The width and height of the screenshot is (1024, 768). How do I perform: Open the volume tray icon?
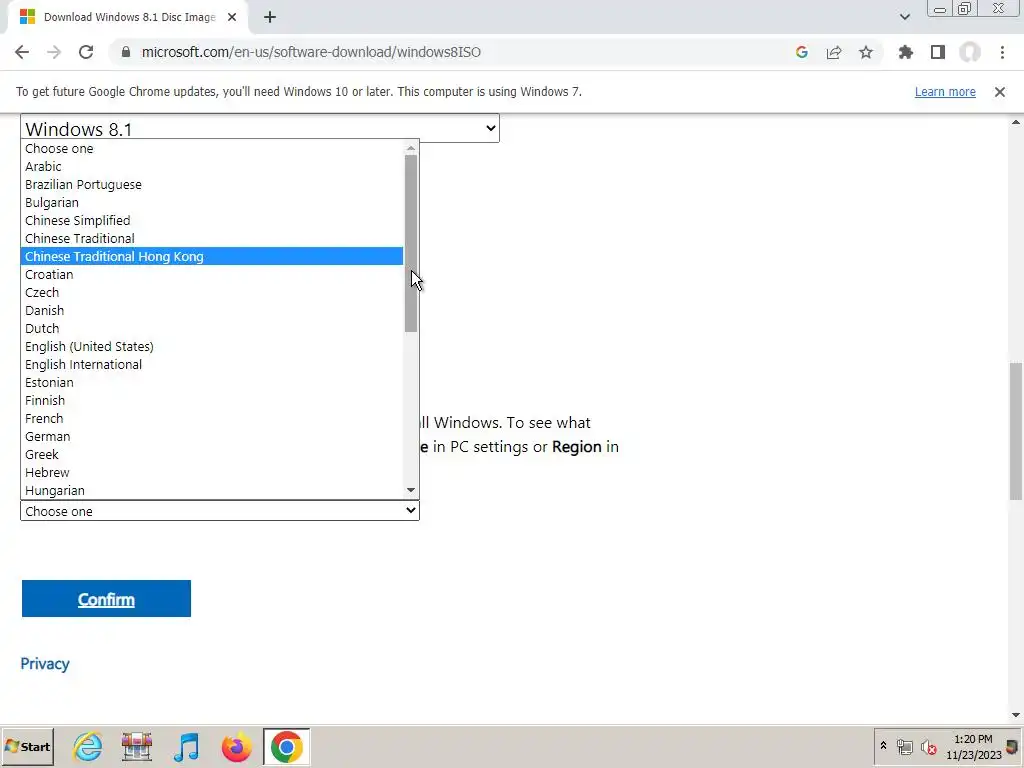(929, 746)
